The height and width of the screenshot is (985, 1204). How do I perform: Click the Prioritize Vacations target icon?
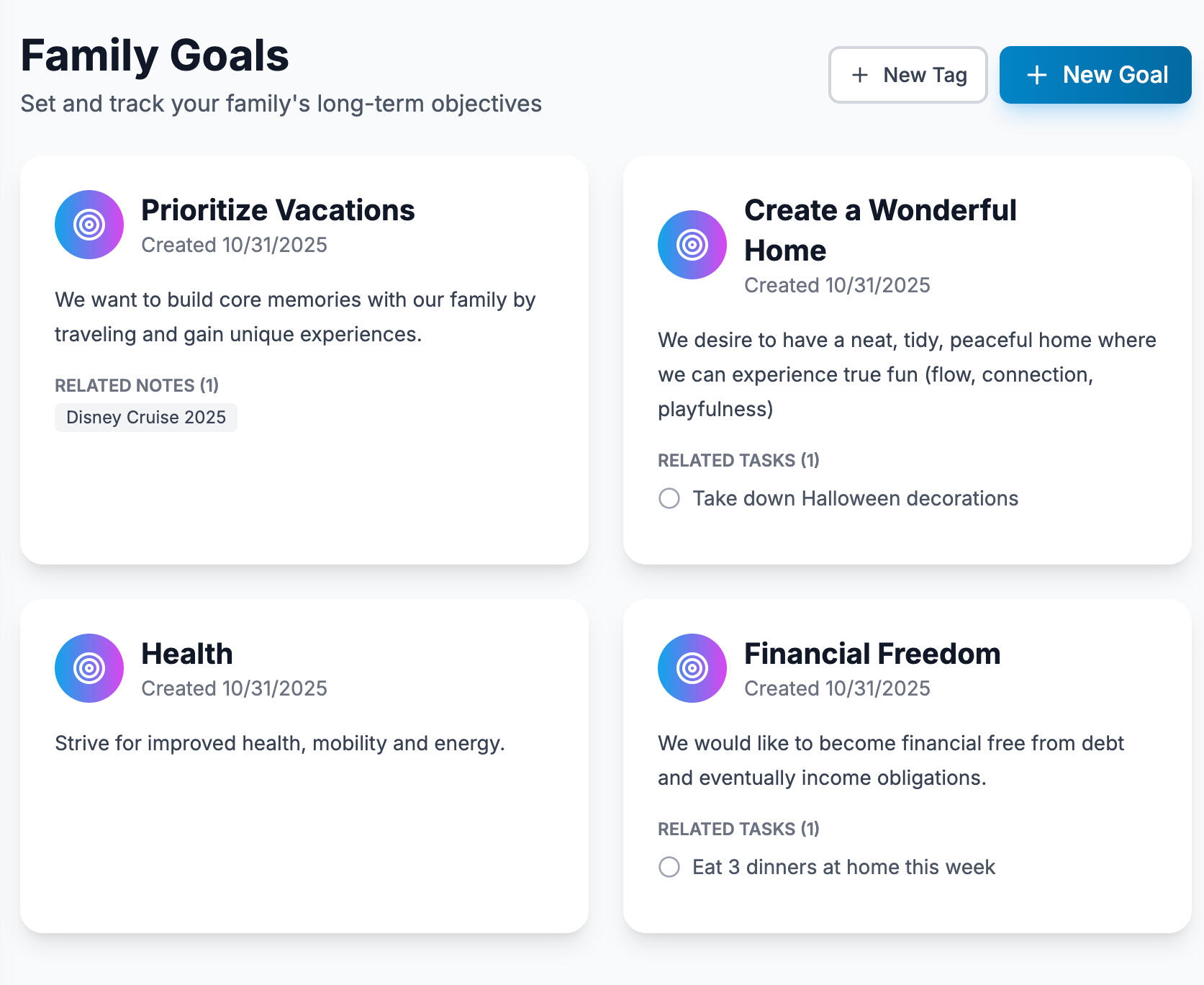pos(89,225)
